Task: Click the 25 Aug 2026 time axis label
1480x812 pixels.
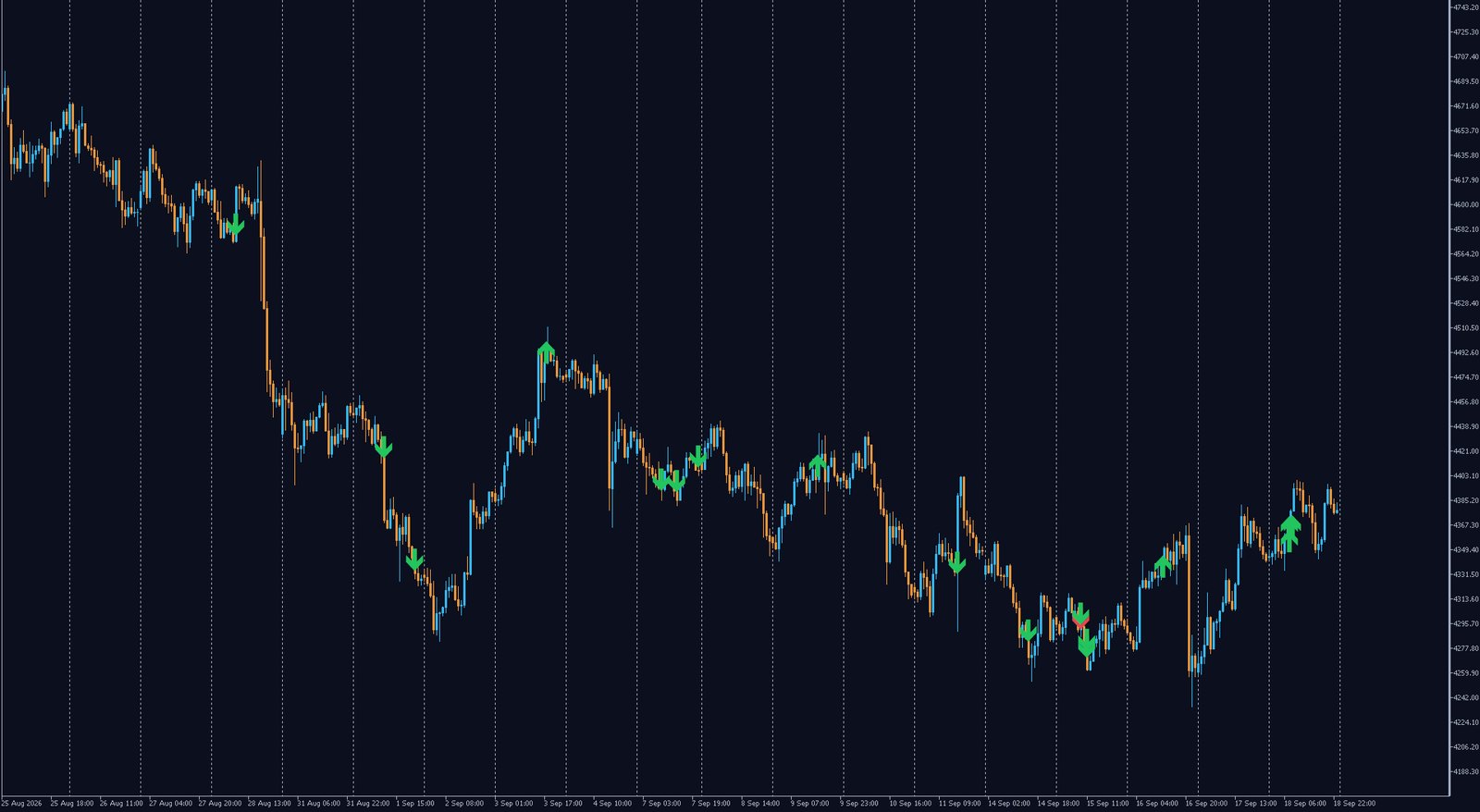Action: pyautogui.click(x=21, y=804)
